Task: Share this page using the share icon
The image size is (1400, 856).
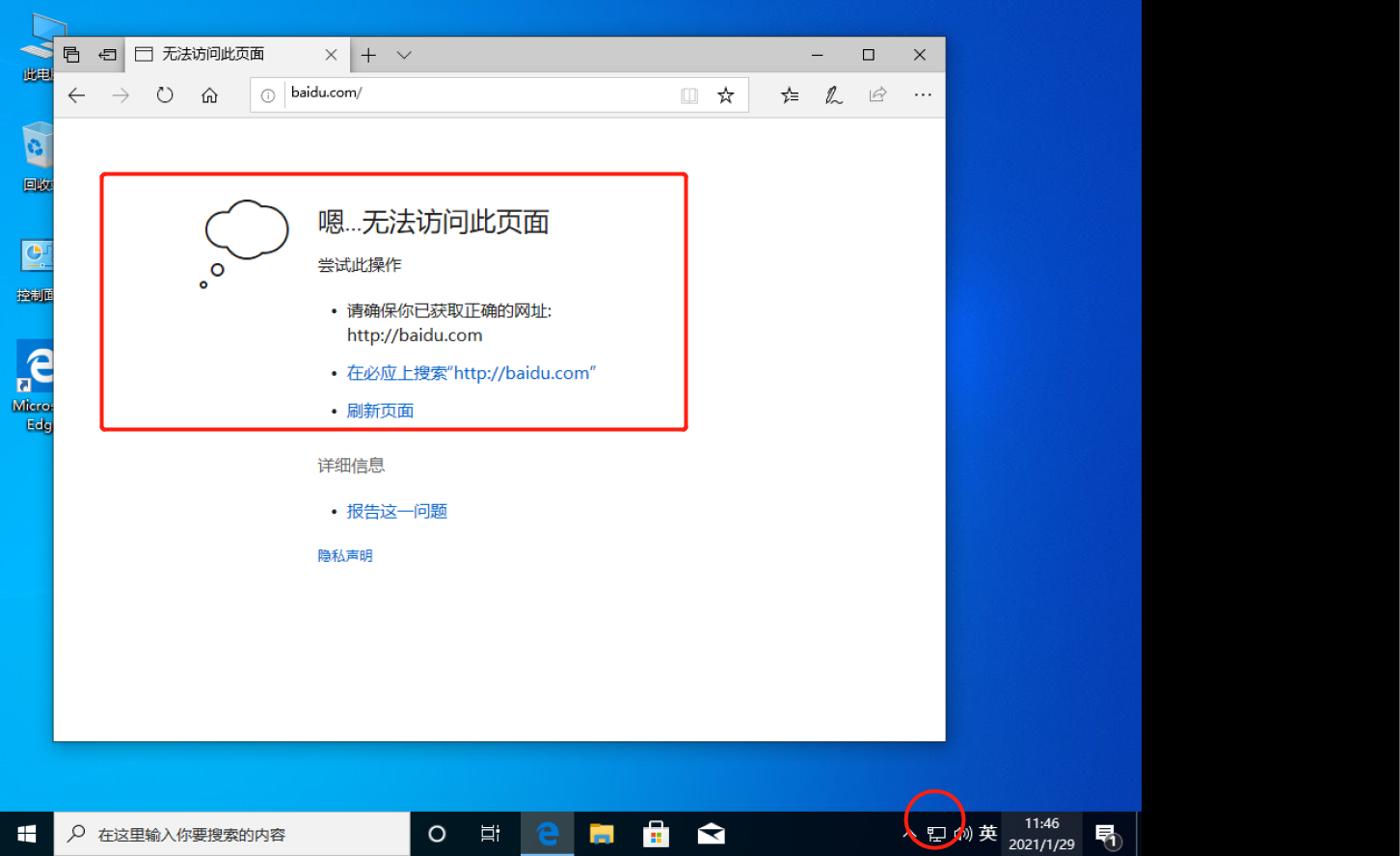Action: pyautogui.click(x=877, y=94)
